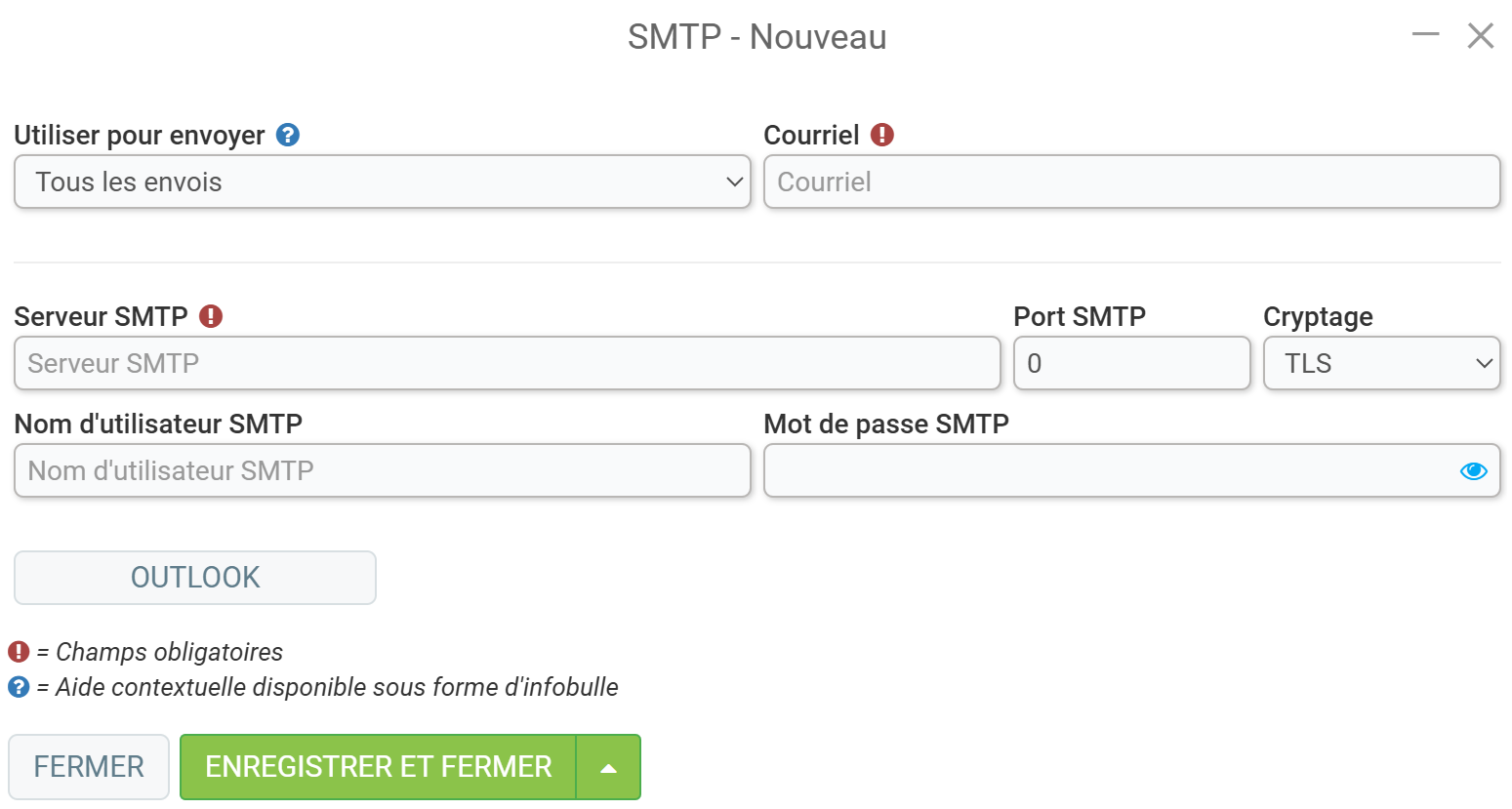1512x809 pixels.
Task: Click the FERMER button
Action: click(89, 767)
